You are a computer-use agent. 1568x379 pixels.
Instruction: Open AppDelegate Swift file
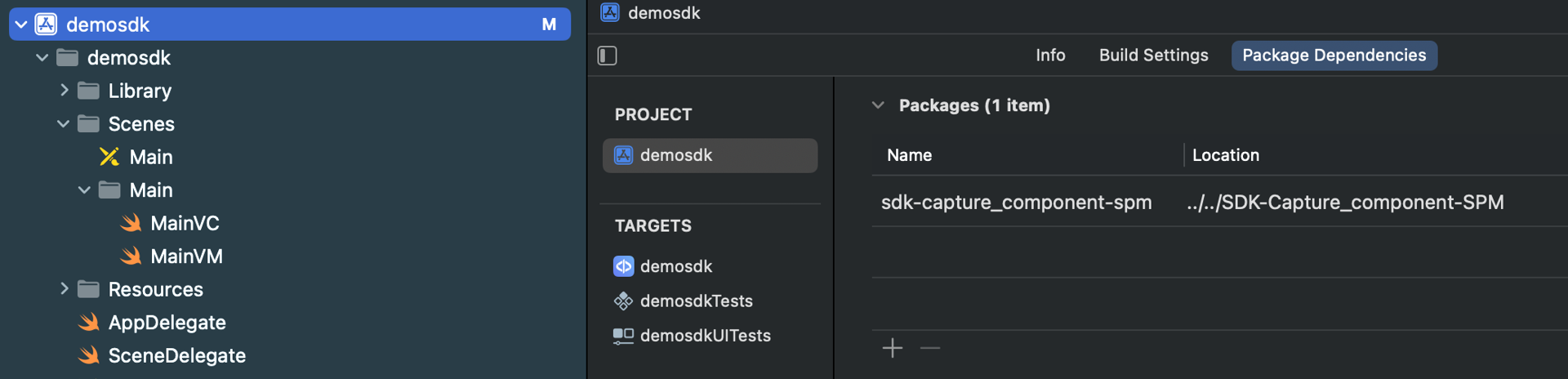[152, 323]
